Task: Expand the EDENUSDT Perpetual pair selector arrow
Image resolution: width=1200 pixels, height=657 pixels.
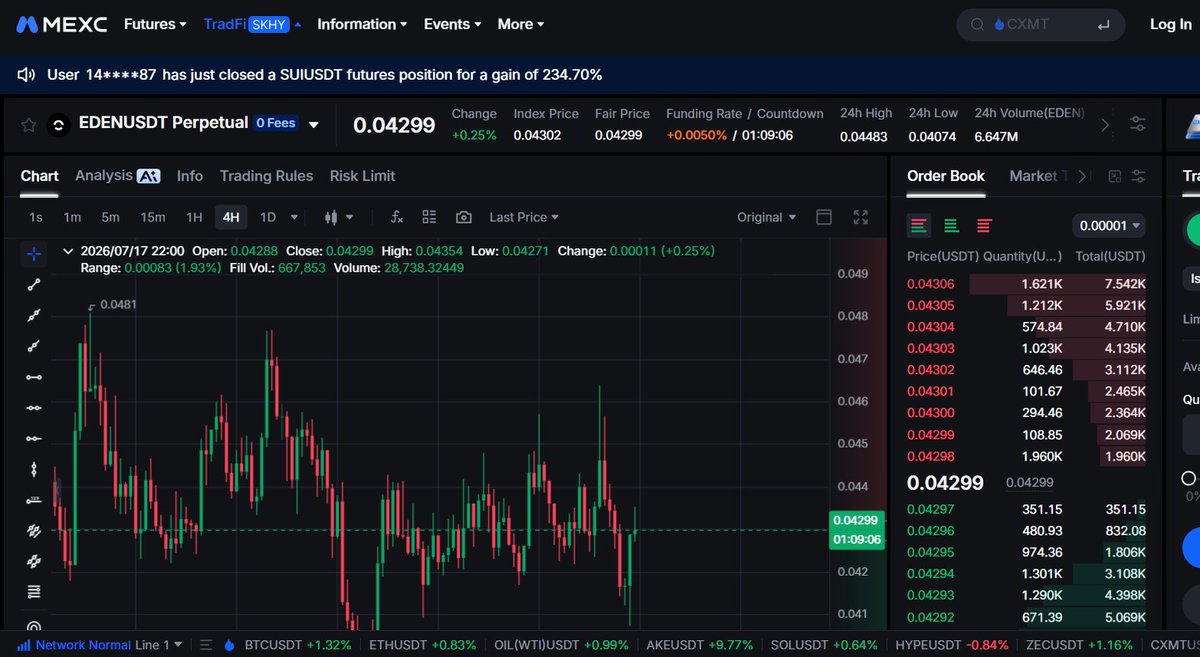Action: point(314,125)
